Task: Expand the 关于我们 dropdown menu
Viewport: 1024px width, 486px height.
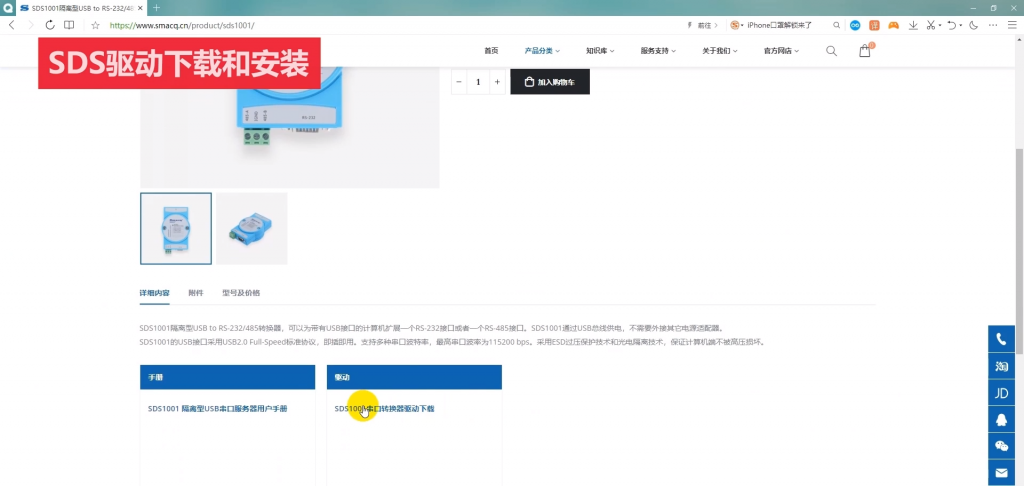Action: pos(720,51)
